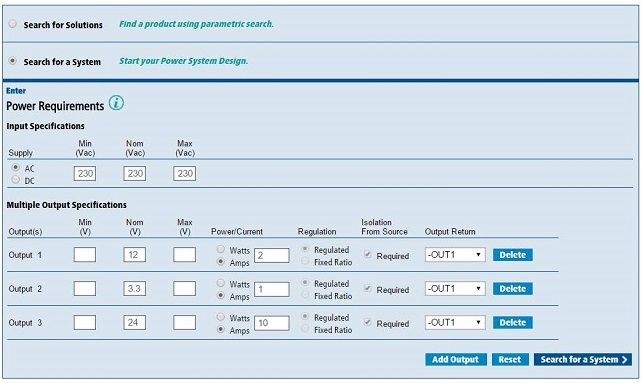The image size is (642, 383).
Task: Select Watts for Output 2
Action: 221,283
